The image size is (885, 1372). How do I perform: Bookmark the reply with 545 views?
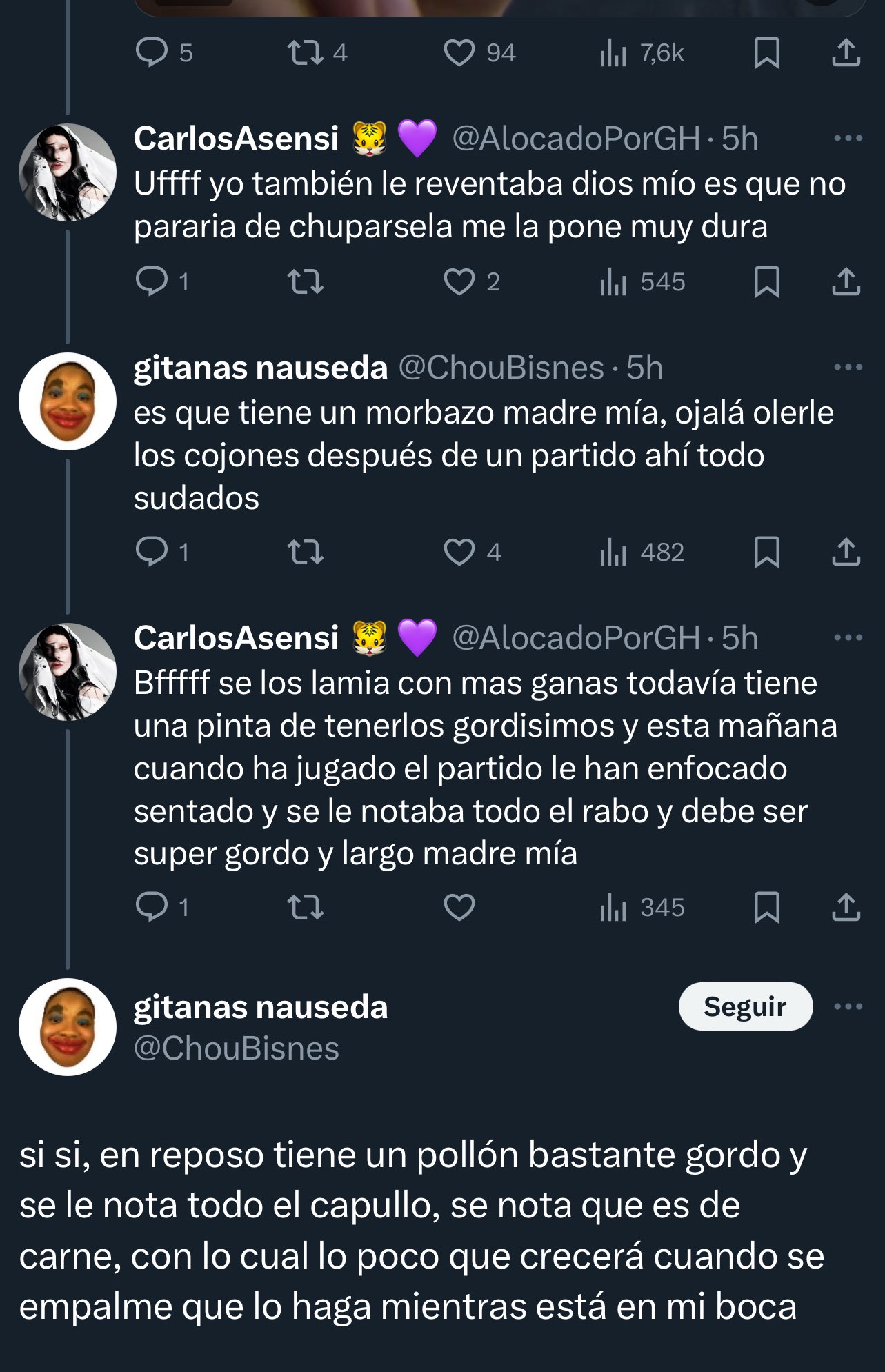tap(766, 282)
